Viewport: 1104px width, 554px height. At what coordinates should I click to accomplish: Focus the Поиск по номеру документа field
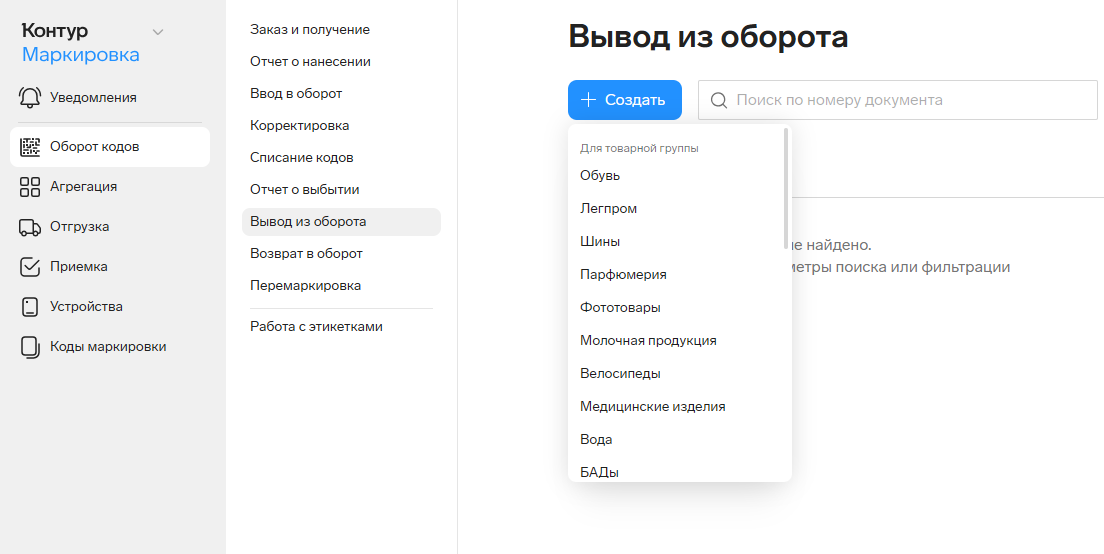click(898, 100)
